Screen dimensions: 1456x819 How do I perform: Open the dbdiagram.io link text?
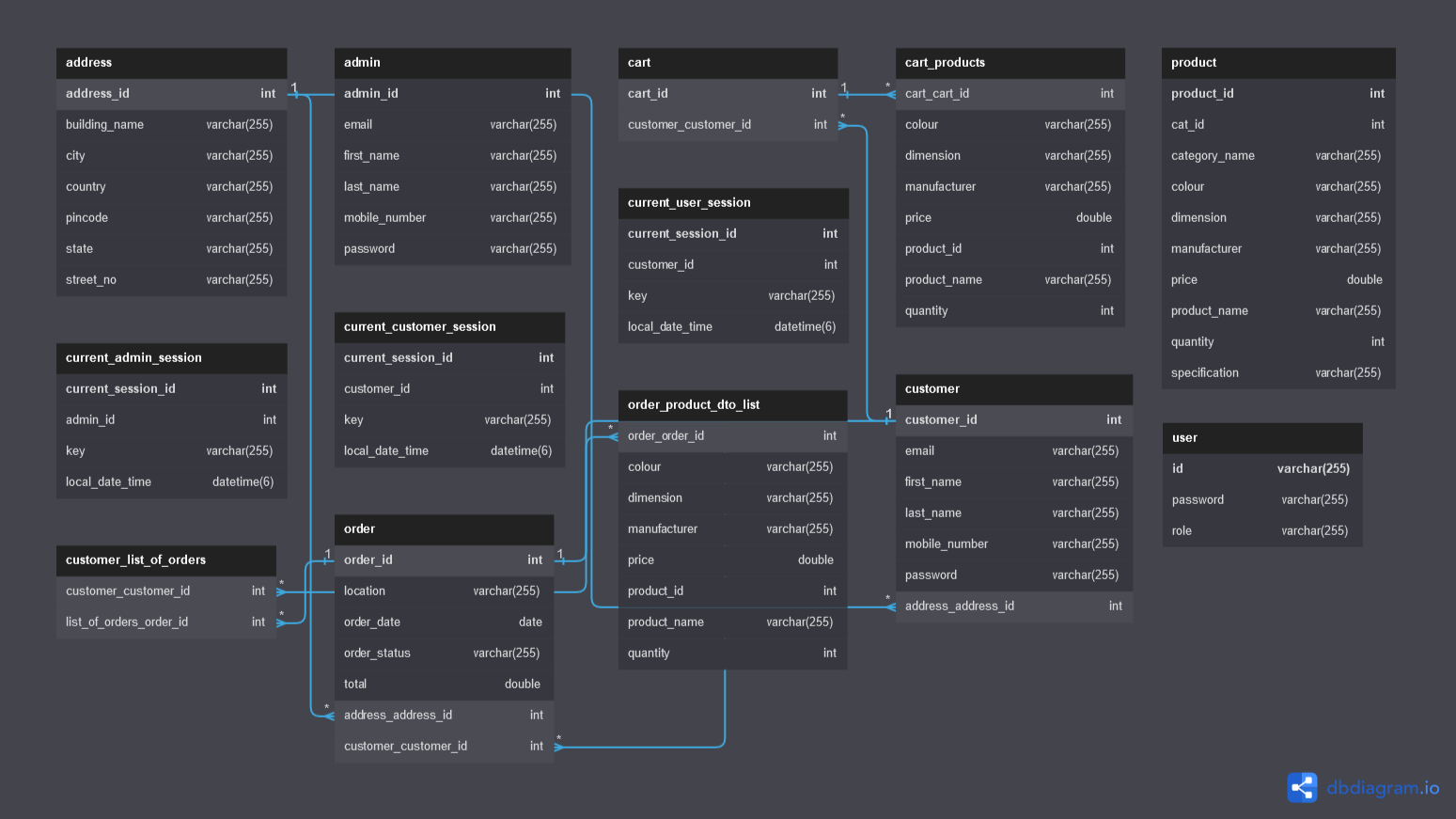1383,788
